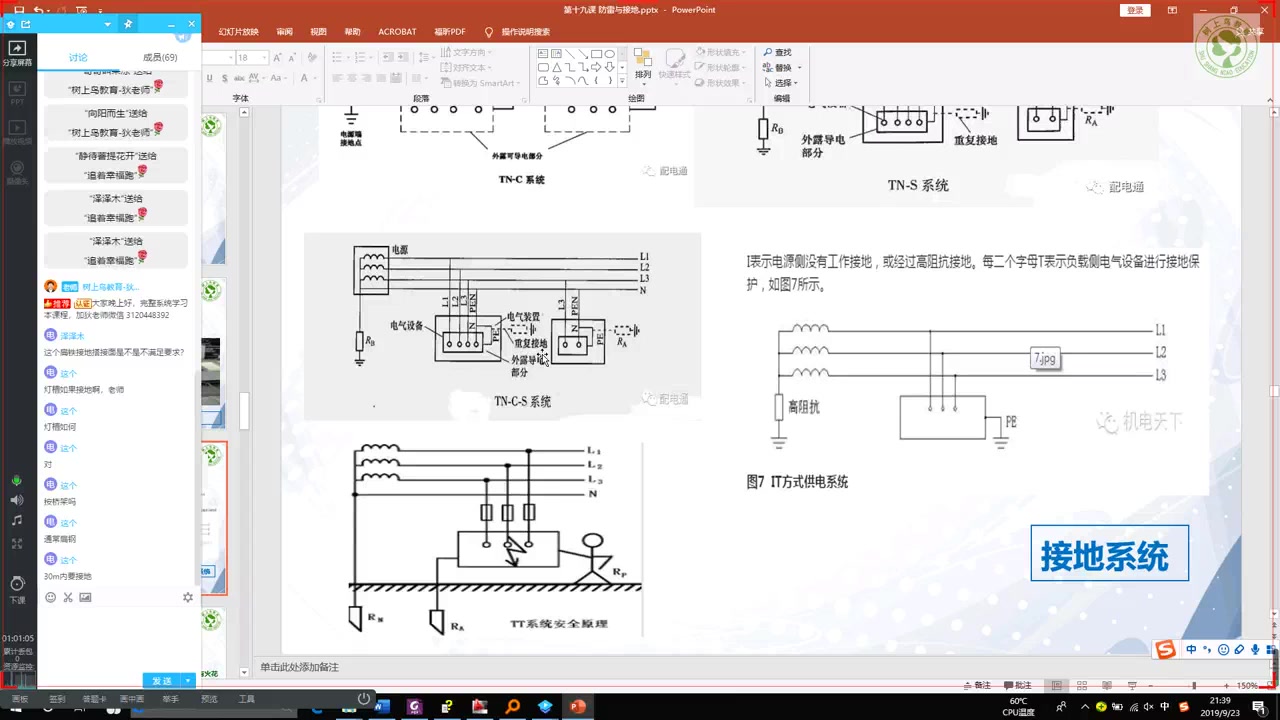The image size is (1280, 720).
Task: Open the 视图 ribbon tab
Action: click(x=319, y=32)
